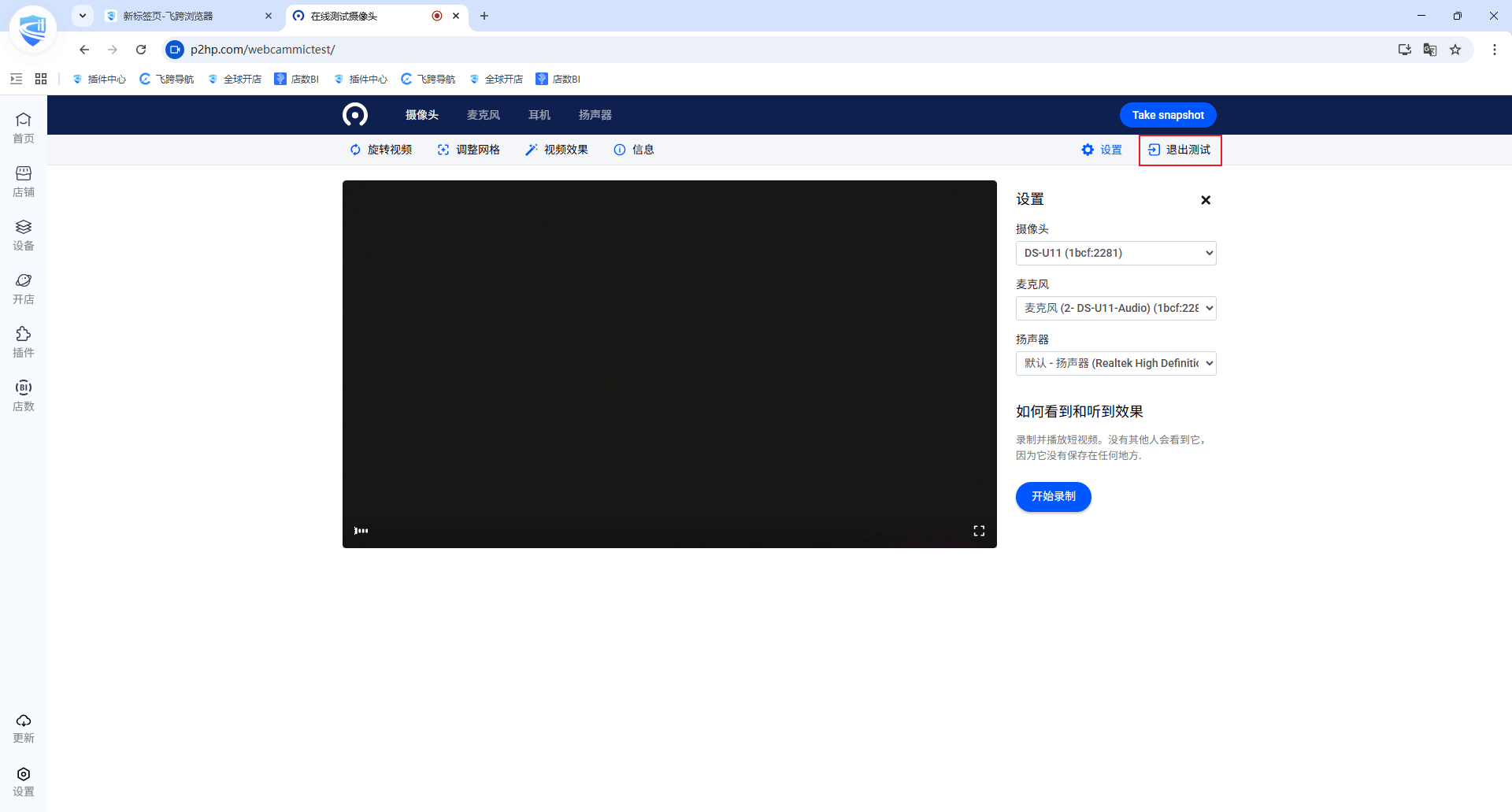
Task: Open the tab search dropdown arrow
Action: click(83, 16)
